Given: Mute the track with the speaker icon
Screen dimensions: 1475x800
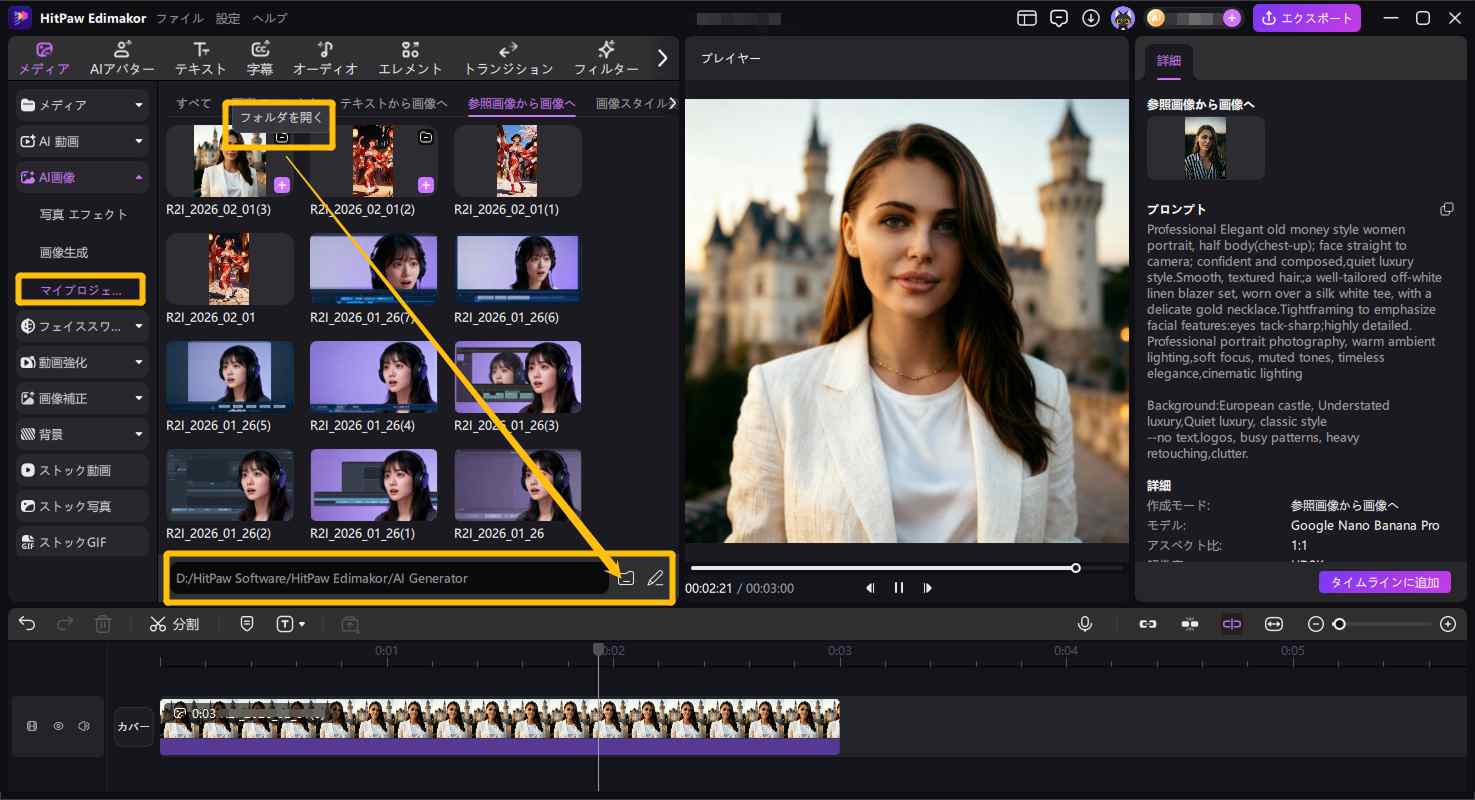Looking at the screenshot, I should tap(84, 726).
